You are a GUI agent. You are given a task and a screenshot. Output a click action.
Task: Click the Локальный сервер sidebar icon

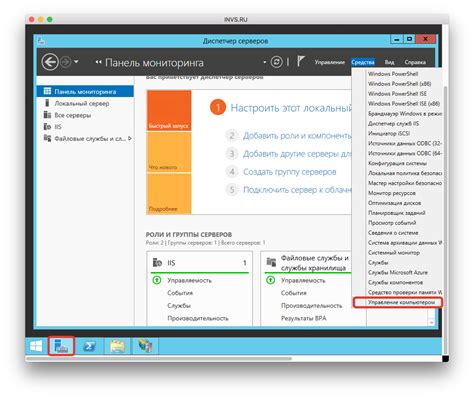point(47,103)
